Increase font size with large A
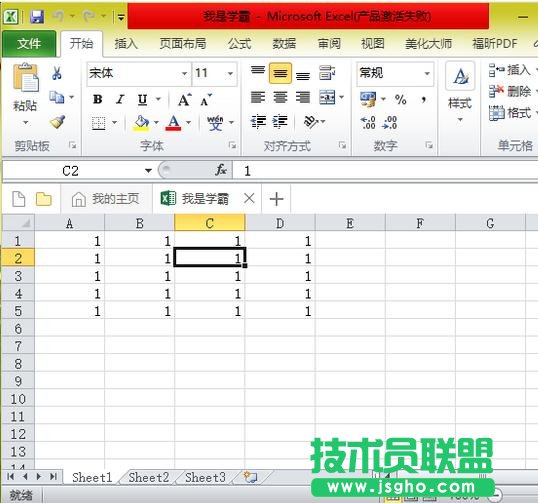538x503 pixels. pos(184,100)
